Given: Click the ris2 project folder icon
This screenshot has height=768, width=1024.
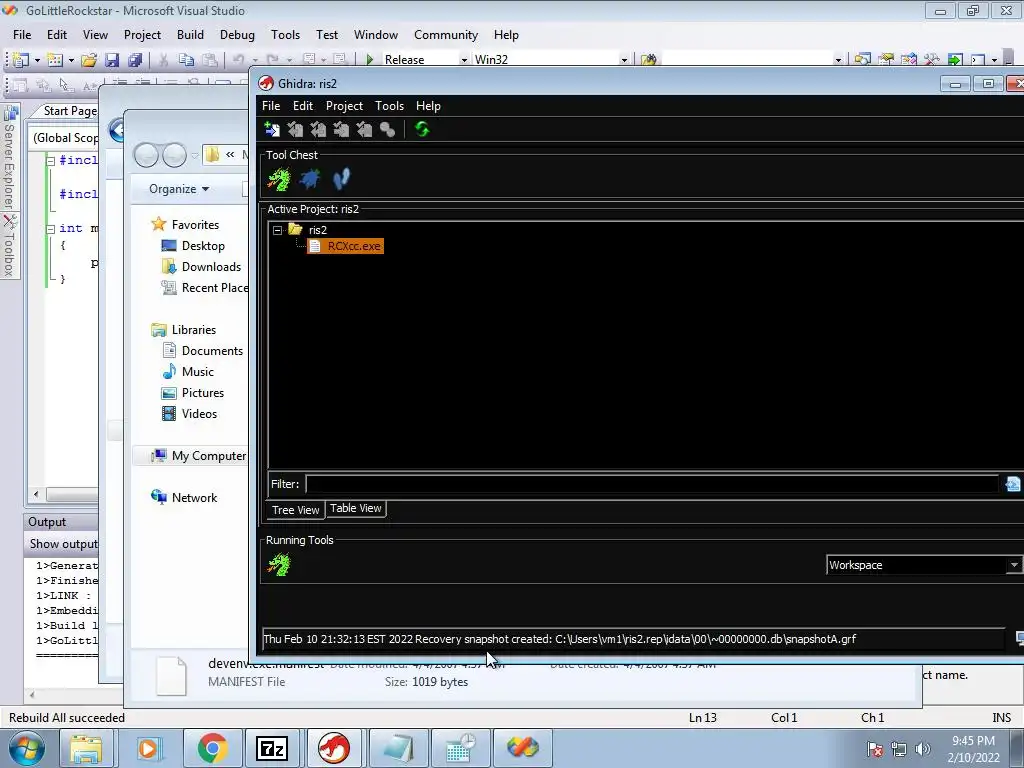Looking at the screenshot, I should [295, 229].
